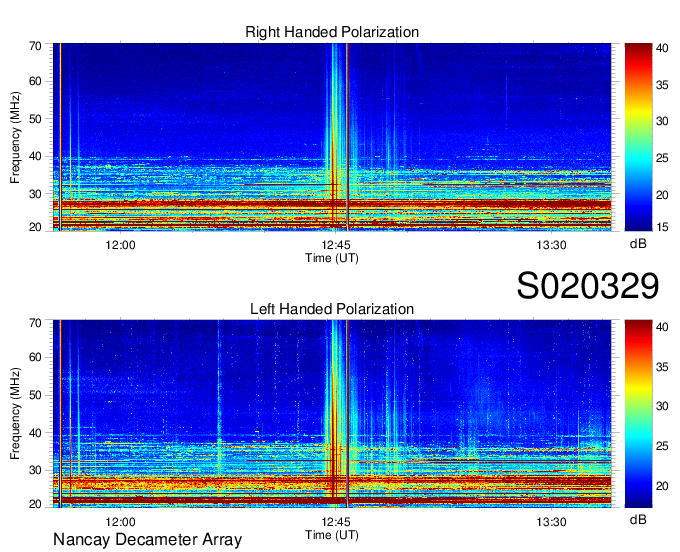
Task: Click the '15' value on top colorbar
Action: click(x=662, y=227)
